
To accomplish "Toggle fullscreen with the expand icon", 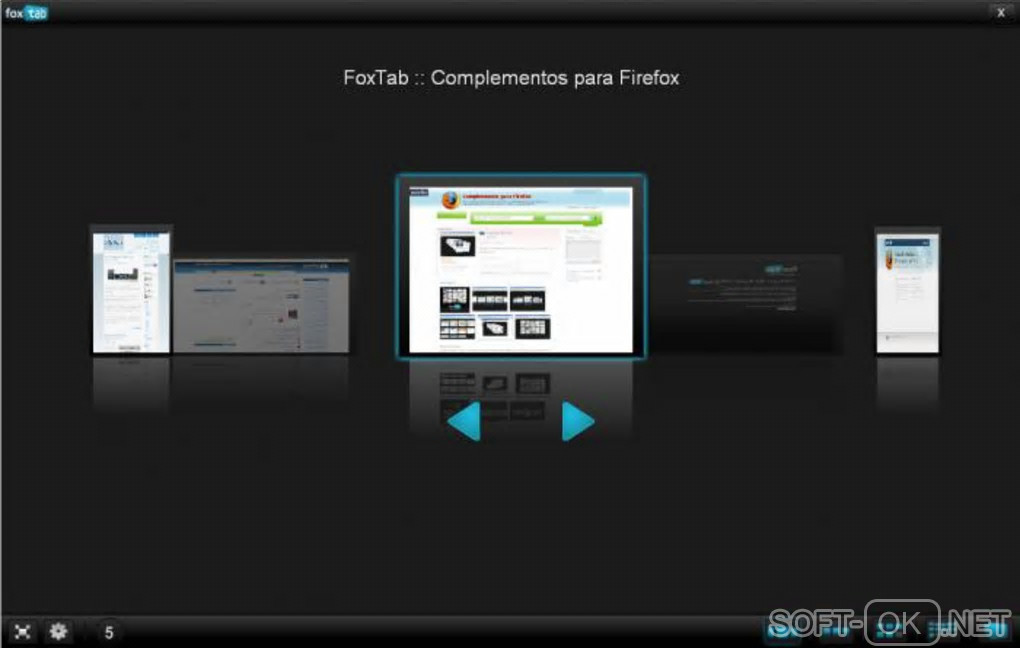I will [22, 632].
